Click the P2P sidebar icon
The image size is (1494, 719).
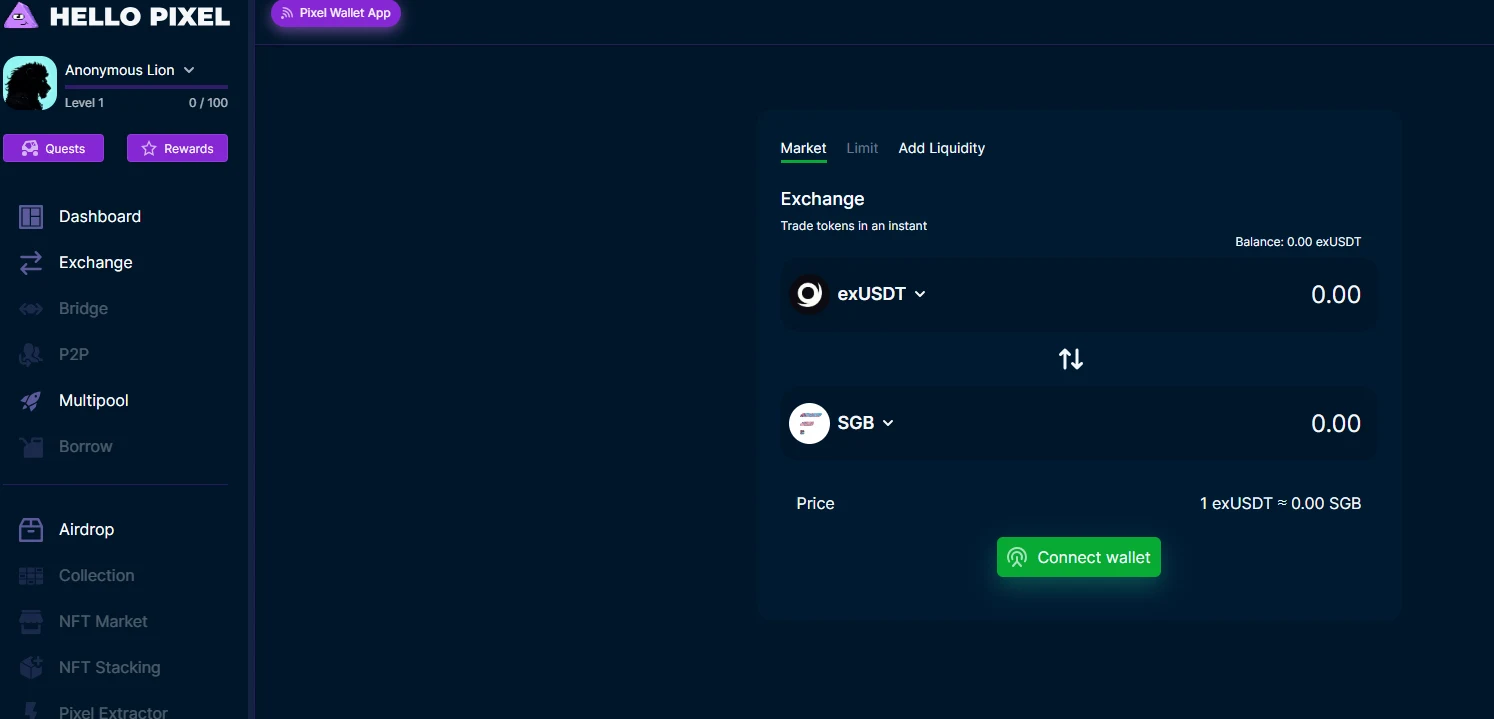(x=31, y=354)
